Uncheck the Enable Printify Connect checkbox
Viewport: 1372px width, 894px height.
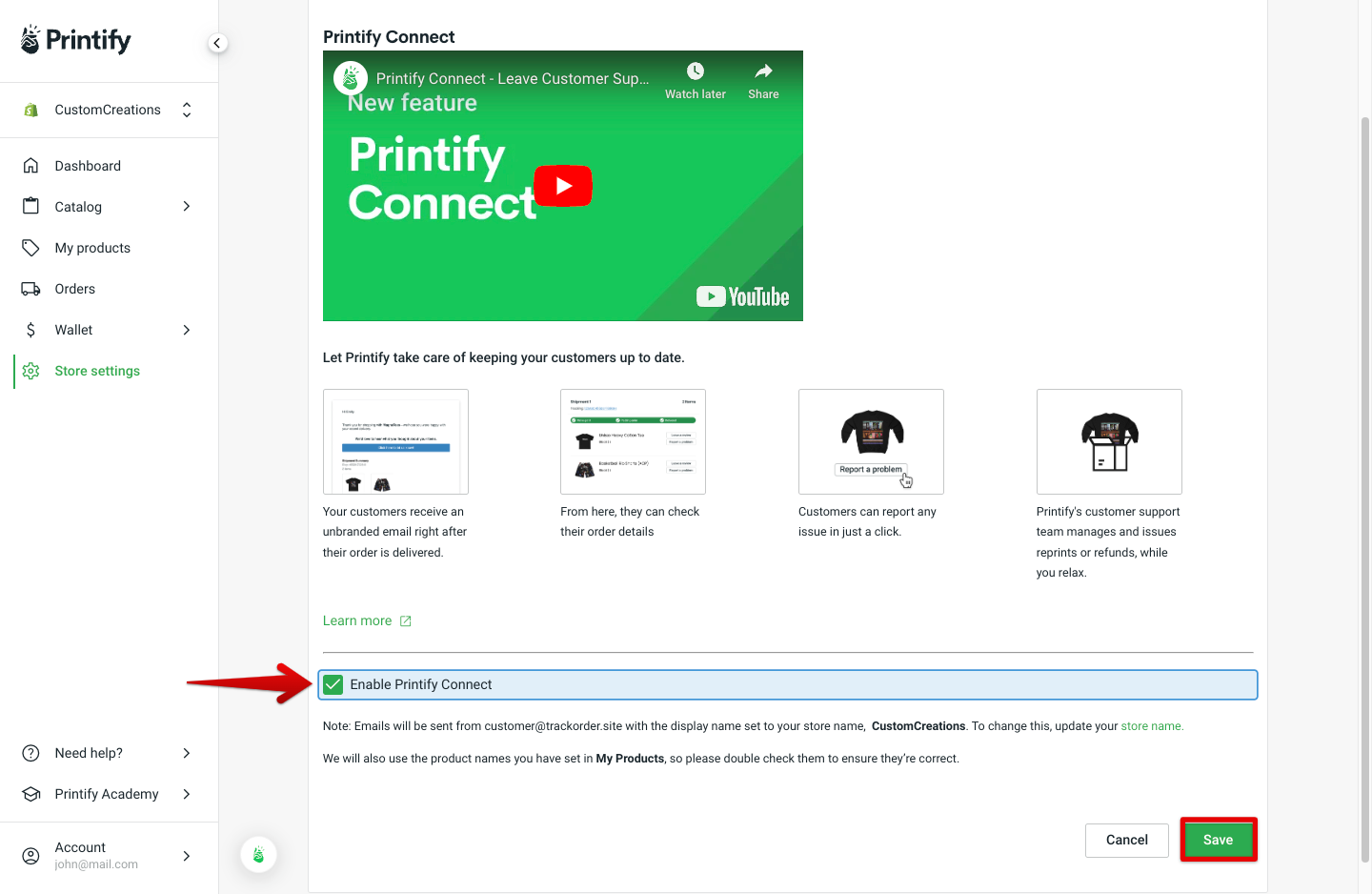coord(333,684)
